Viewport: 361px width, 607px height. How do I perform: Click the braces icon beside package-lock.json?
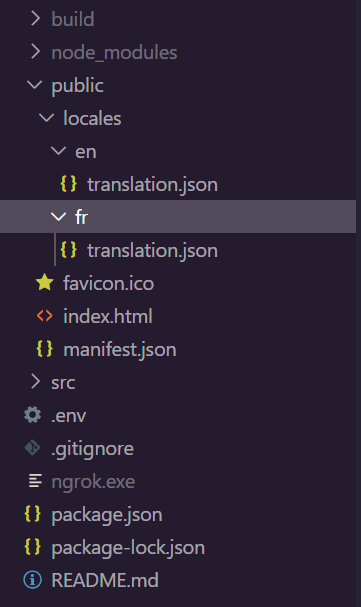(33, 547)
